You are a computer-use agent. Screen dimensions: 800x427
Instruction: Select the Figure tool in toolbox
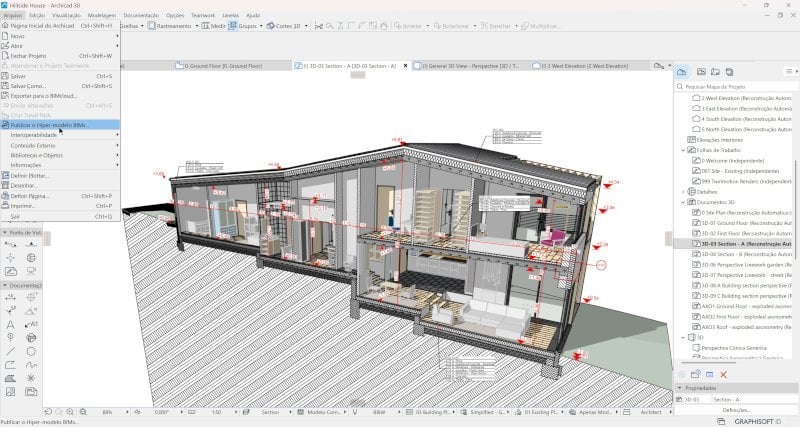tap(10, 392)
